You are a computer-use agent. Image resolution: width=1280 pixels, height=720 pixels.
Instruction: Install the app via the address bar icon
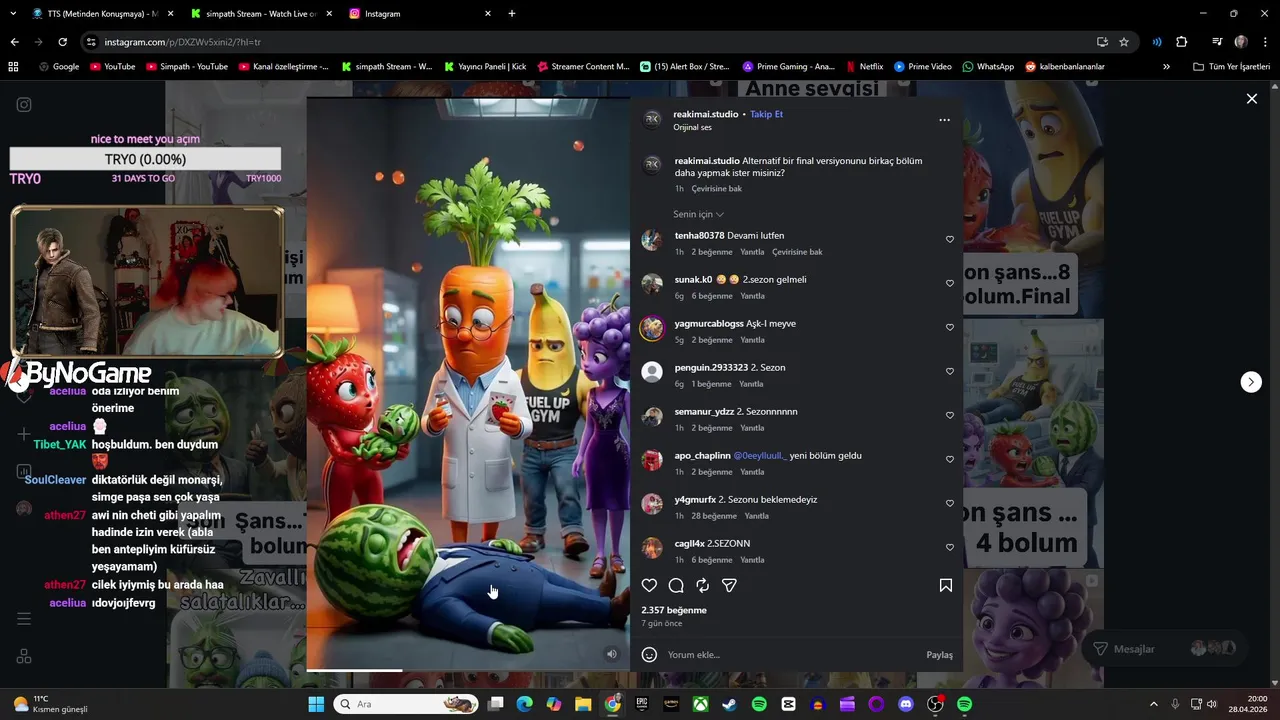coord(1102,42)
